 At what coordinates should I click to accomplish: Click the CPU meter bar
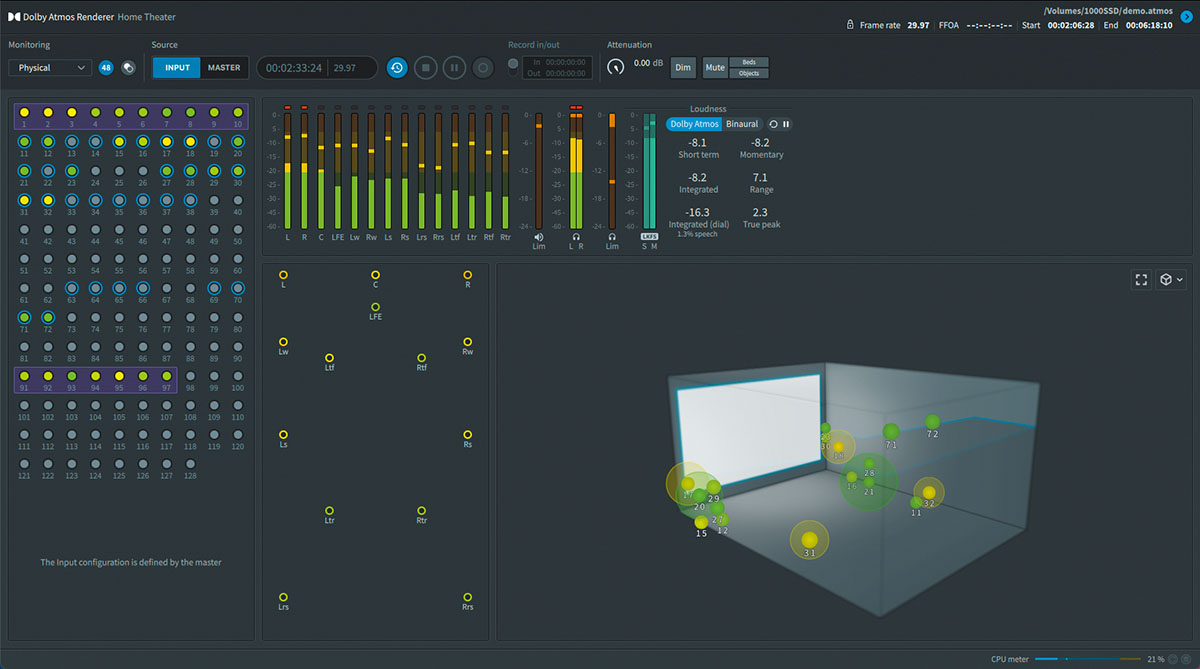[1087, 659]
